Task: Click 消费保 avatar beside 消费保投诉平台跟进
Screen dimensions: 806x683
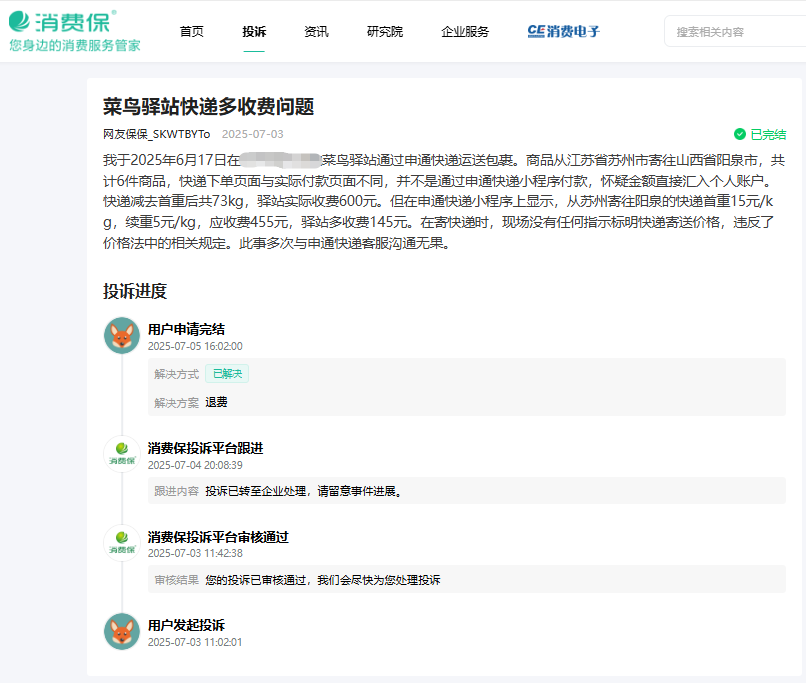Action: click(122, 454)
